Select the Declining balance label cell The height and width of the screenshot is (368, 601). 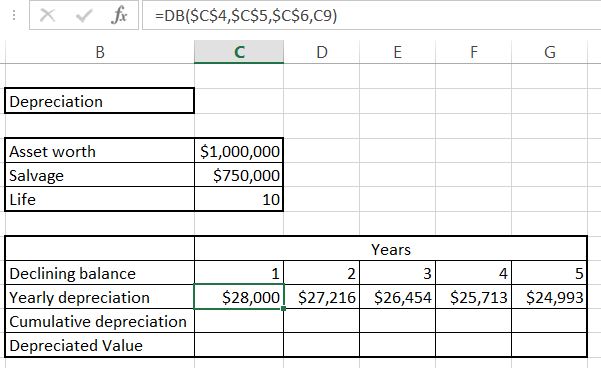pos(100,273)
